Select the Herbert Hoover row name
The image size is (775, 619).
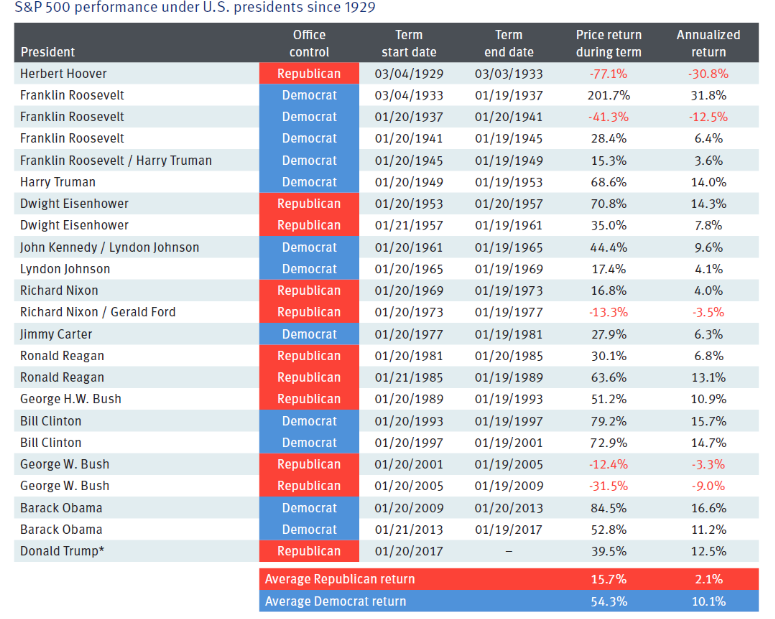64,74
